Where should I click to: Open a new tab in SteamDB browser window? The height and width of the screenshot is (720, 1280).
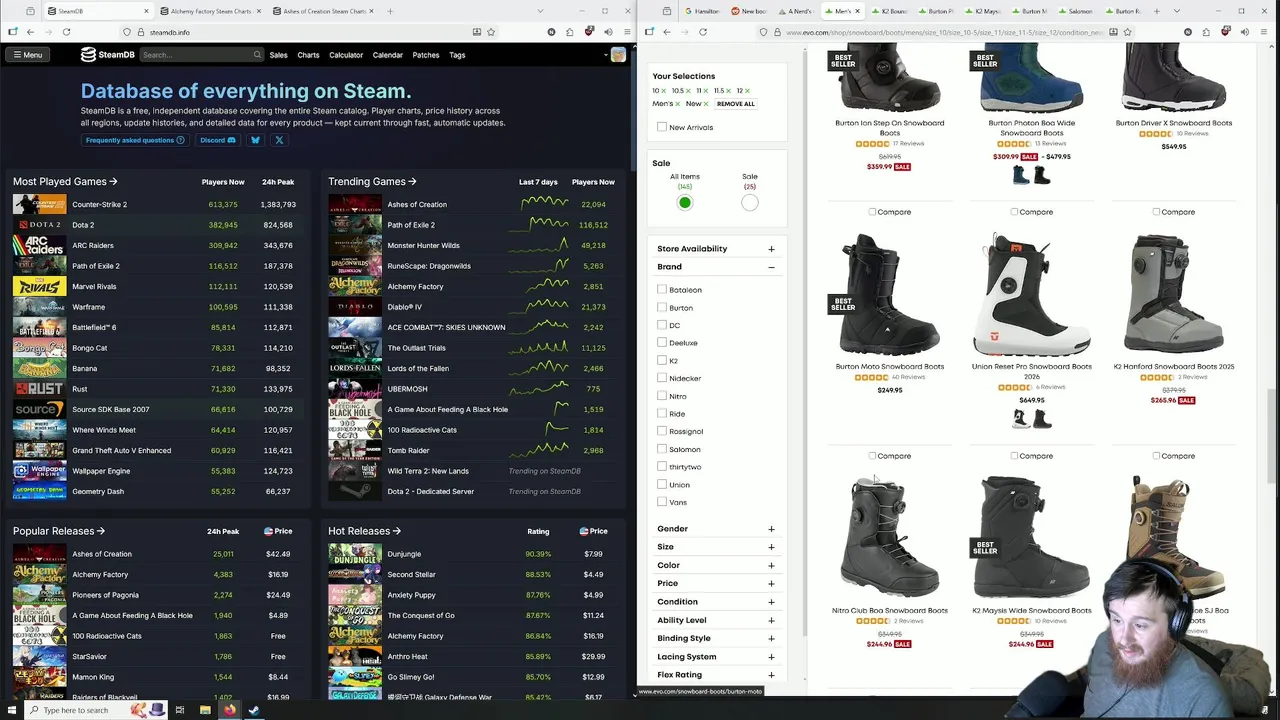pyautogui.click(x=390, y=11)
